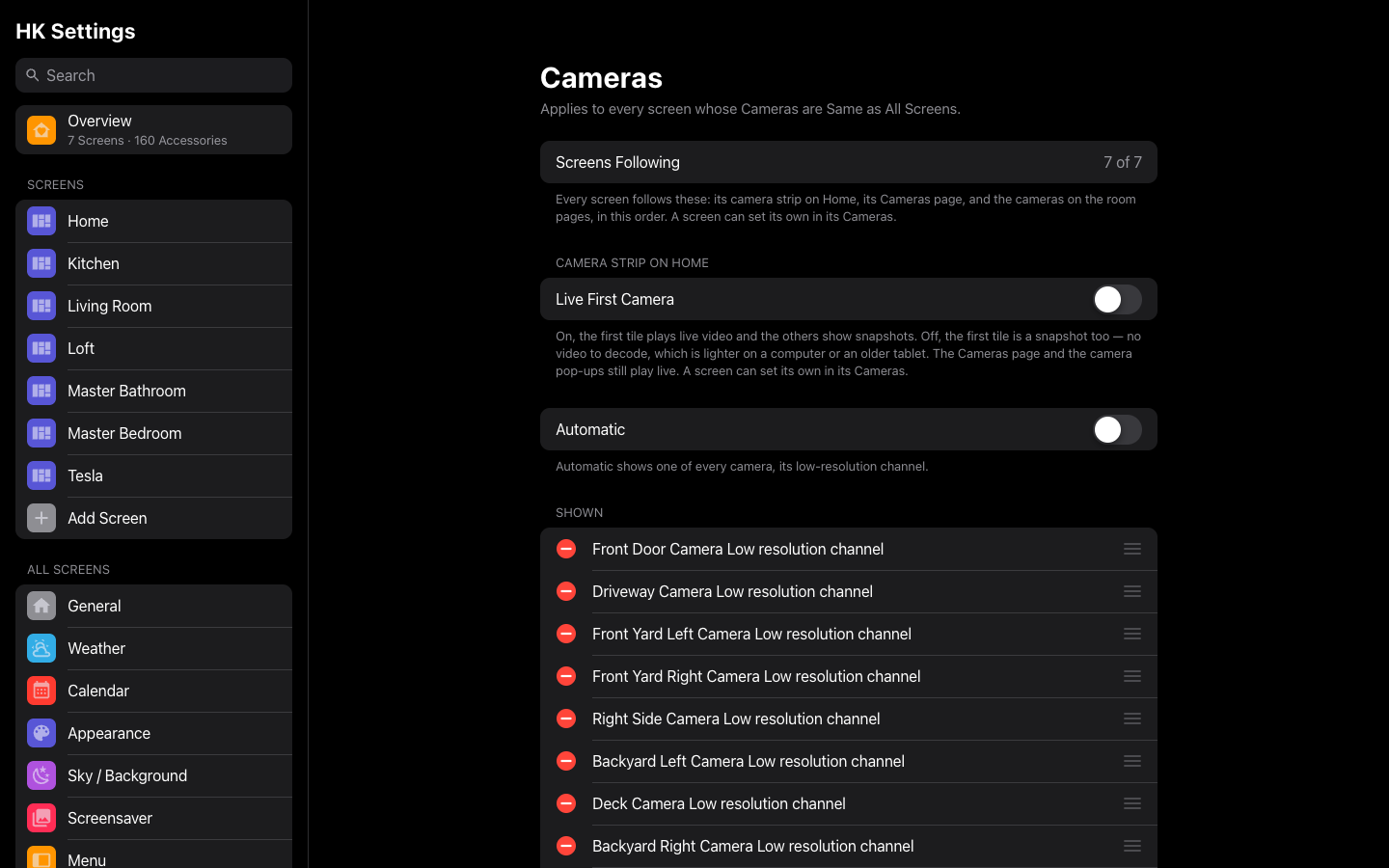
Task: Click the plus icon beside Add Screen
Action: point(41,518)
